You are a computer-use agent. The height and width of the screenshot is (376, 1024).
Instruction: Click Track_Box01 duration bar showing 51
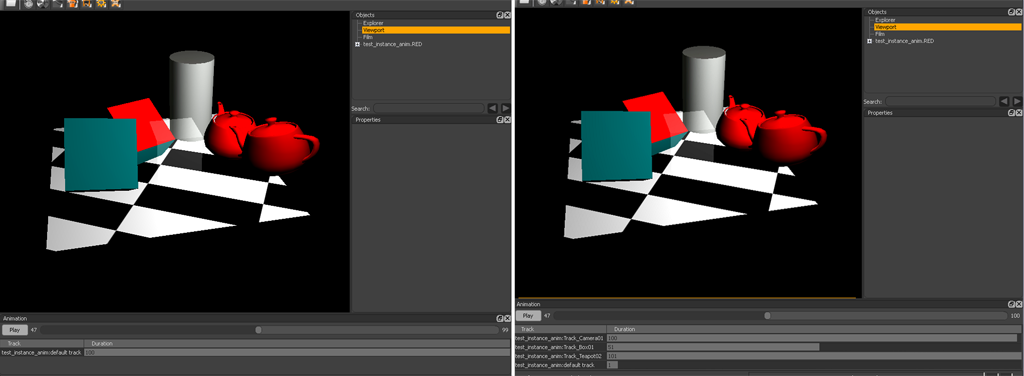pos(712,347)
